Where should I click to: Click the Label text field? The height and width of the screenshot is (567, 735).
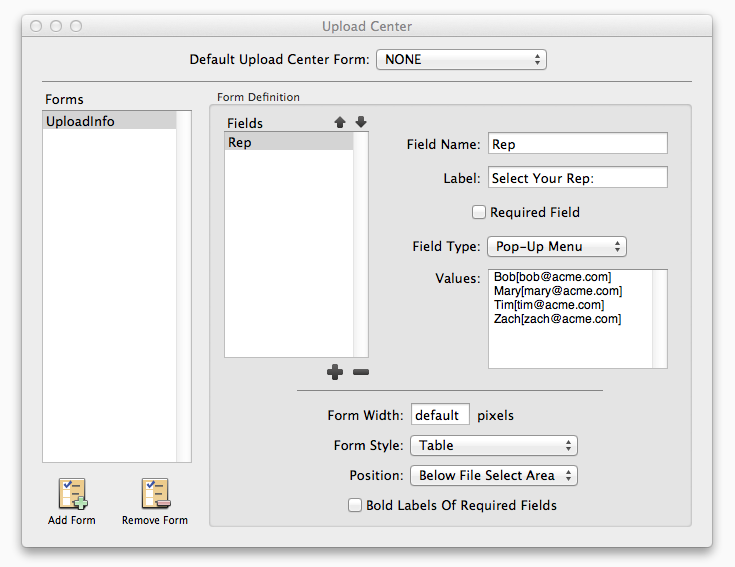577,178
